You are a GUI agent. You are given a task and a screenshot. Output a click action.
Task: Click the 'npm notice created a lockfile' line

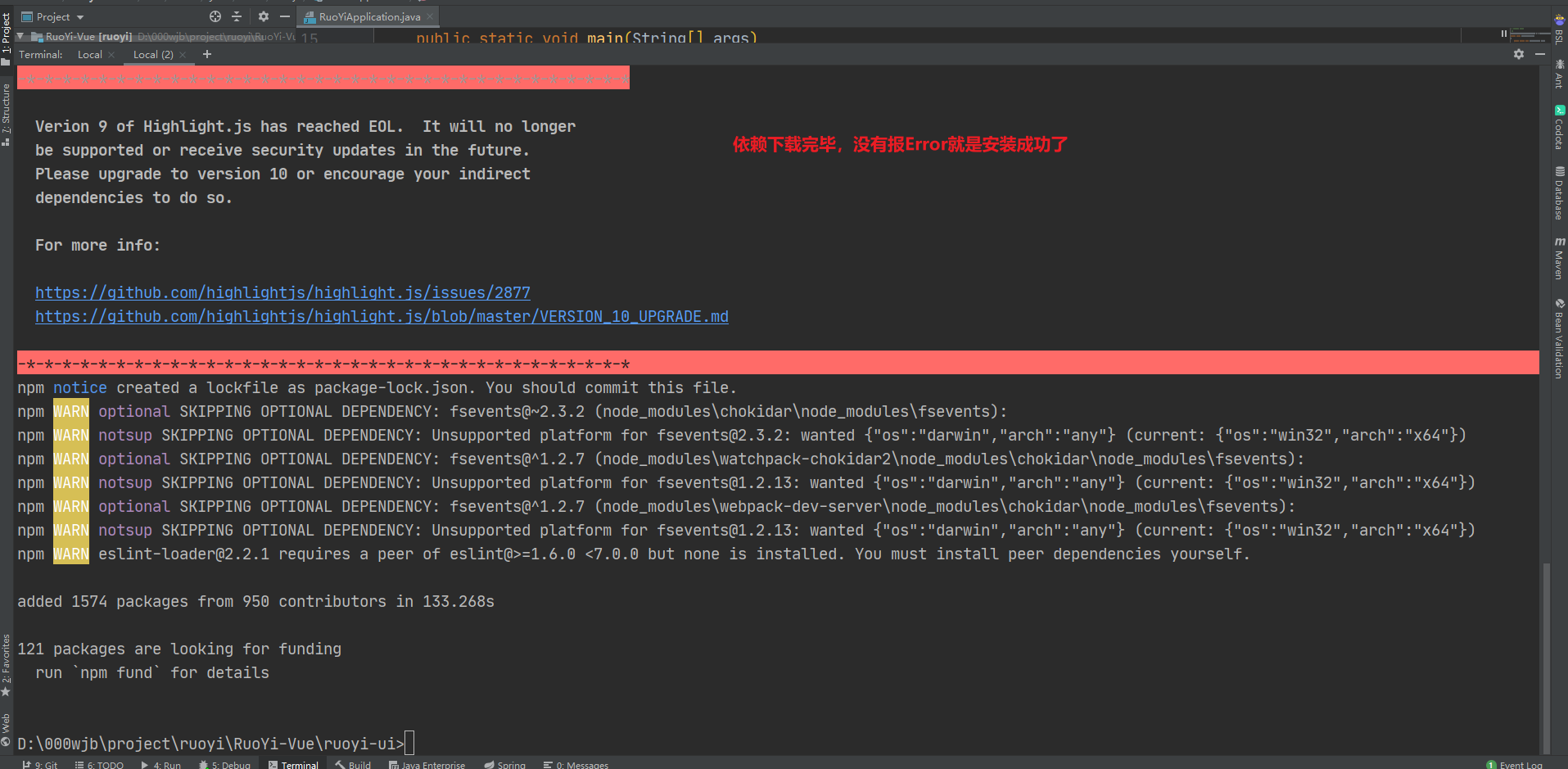tap(377, 387)
